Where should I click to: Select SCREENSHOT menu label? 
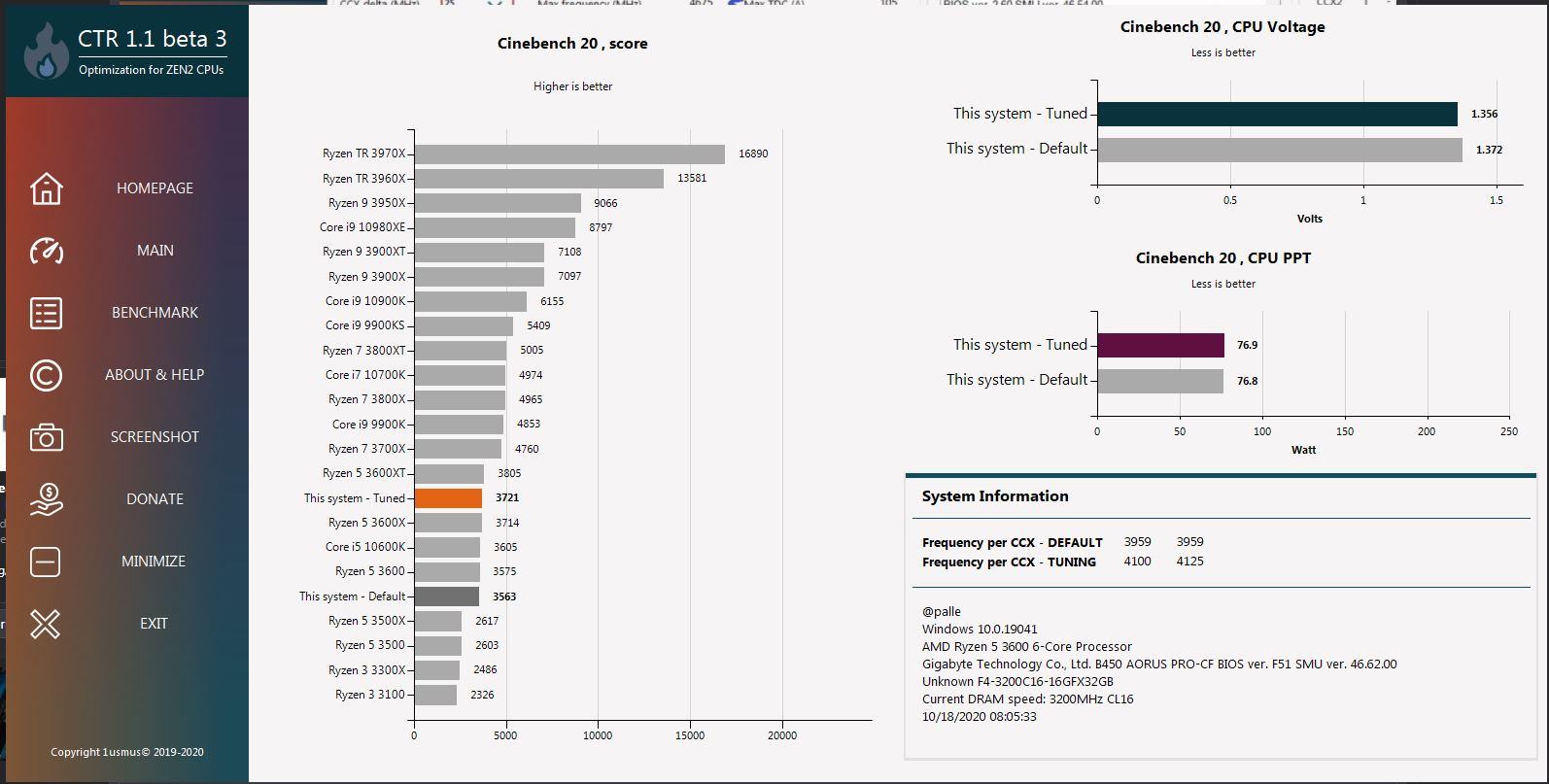155,436
